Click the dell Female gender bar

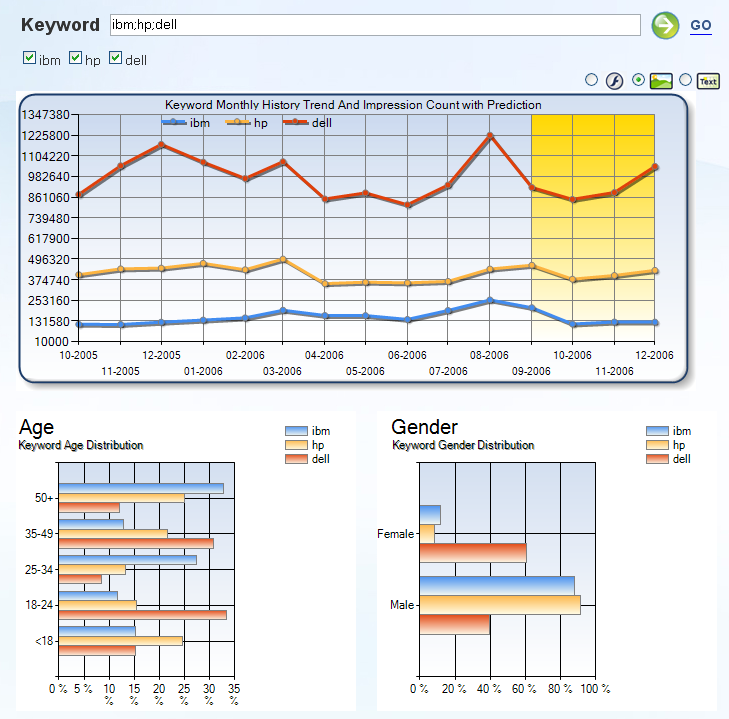click(x=473, y=553)
